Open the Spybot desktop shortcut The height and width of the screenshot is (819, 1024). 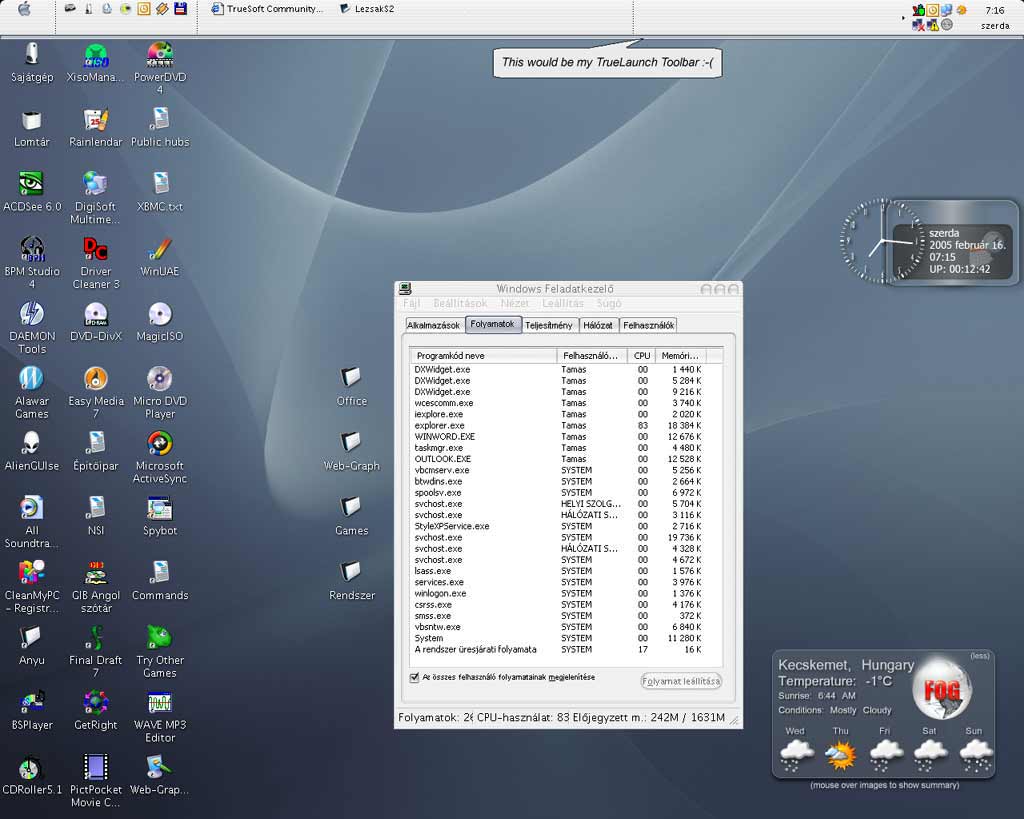tap(159, 509)
